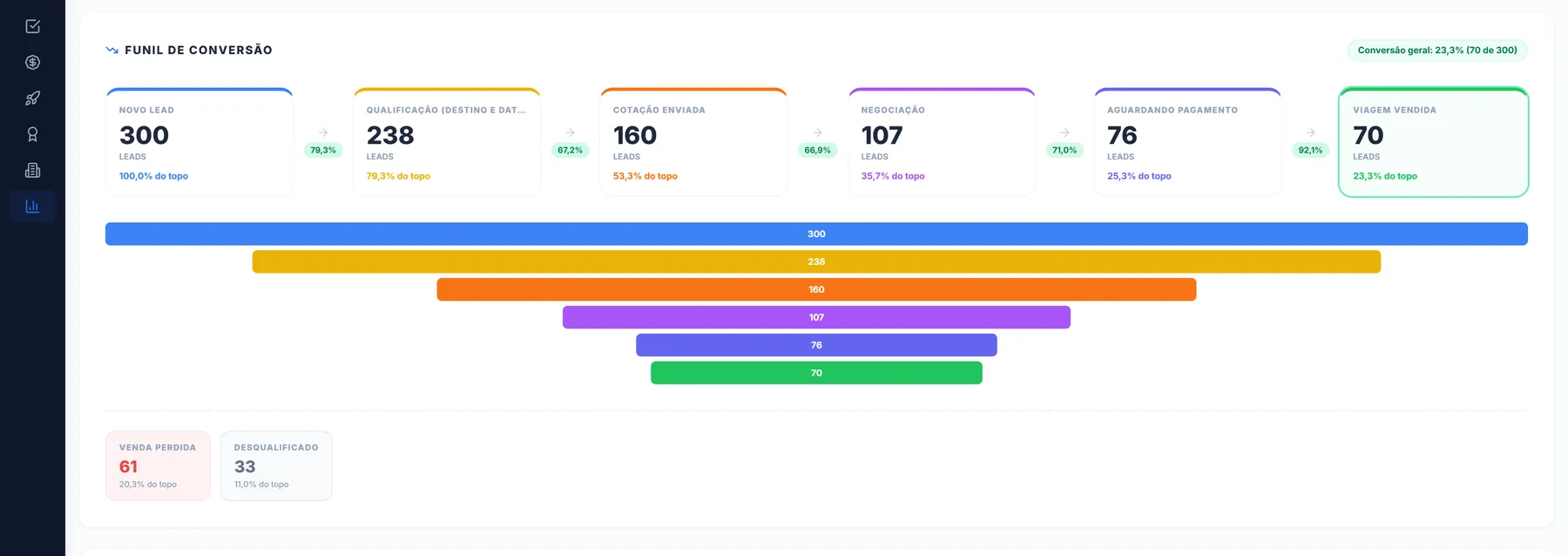Image resolution: width=1568 pixels, height=556 pixels.
Task: Open the Cotação Enviada stage card
Action: tap(693, 142)
